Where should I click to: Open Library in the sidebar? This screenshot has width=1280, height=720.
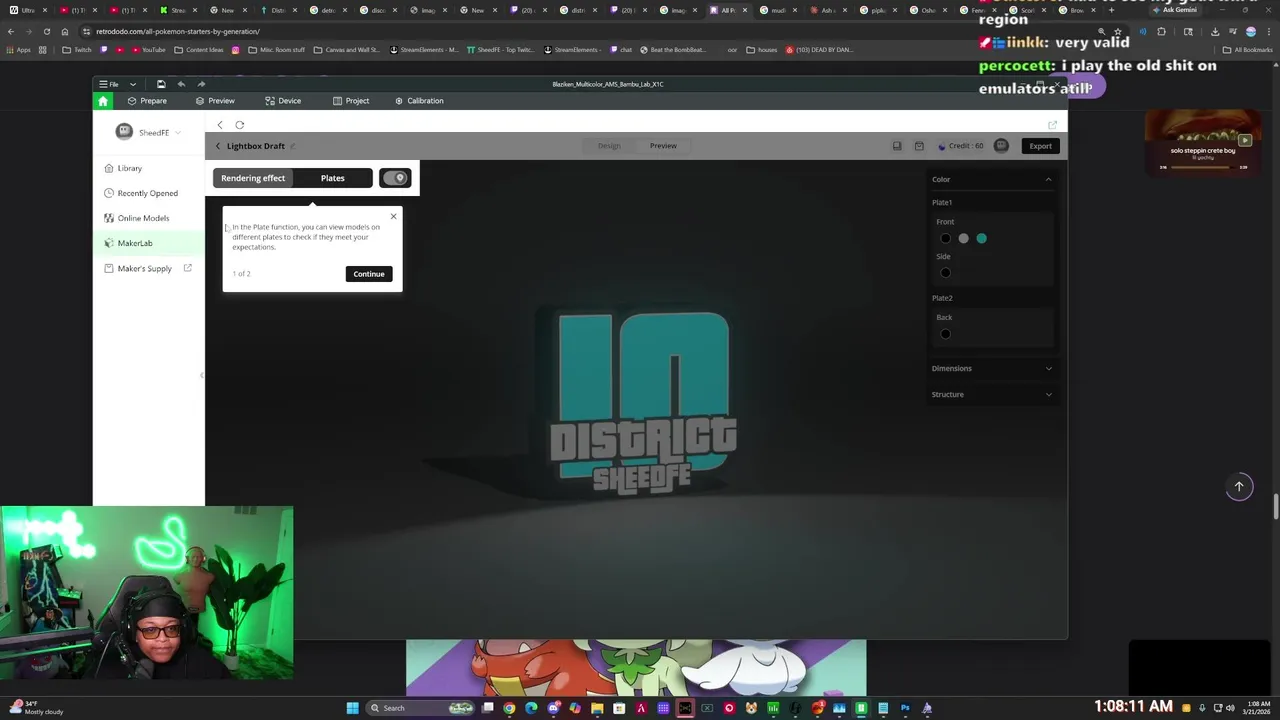tap(148, 168)
